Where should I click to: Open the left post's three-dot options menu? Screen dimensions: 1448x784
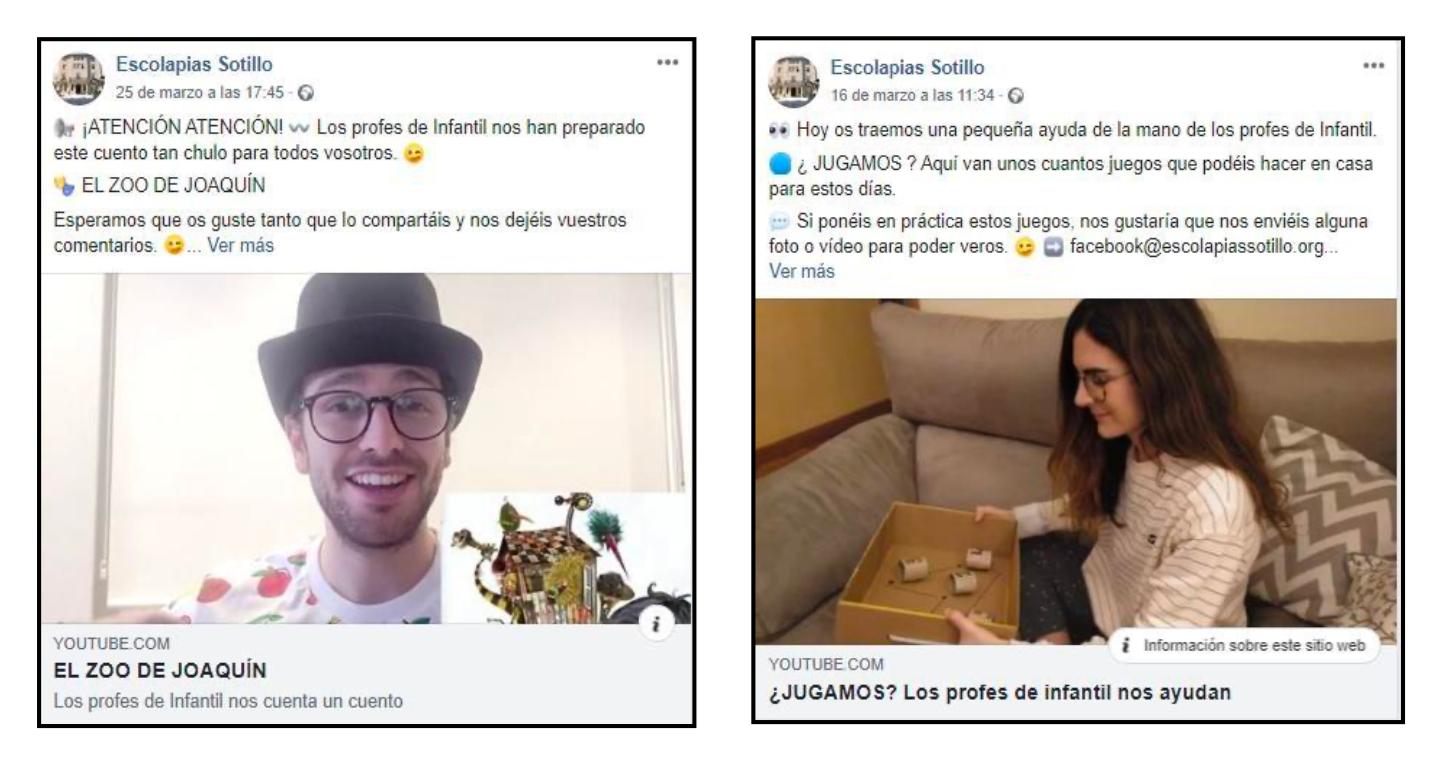[668, 62]
